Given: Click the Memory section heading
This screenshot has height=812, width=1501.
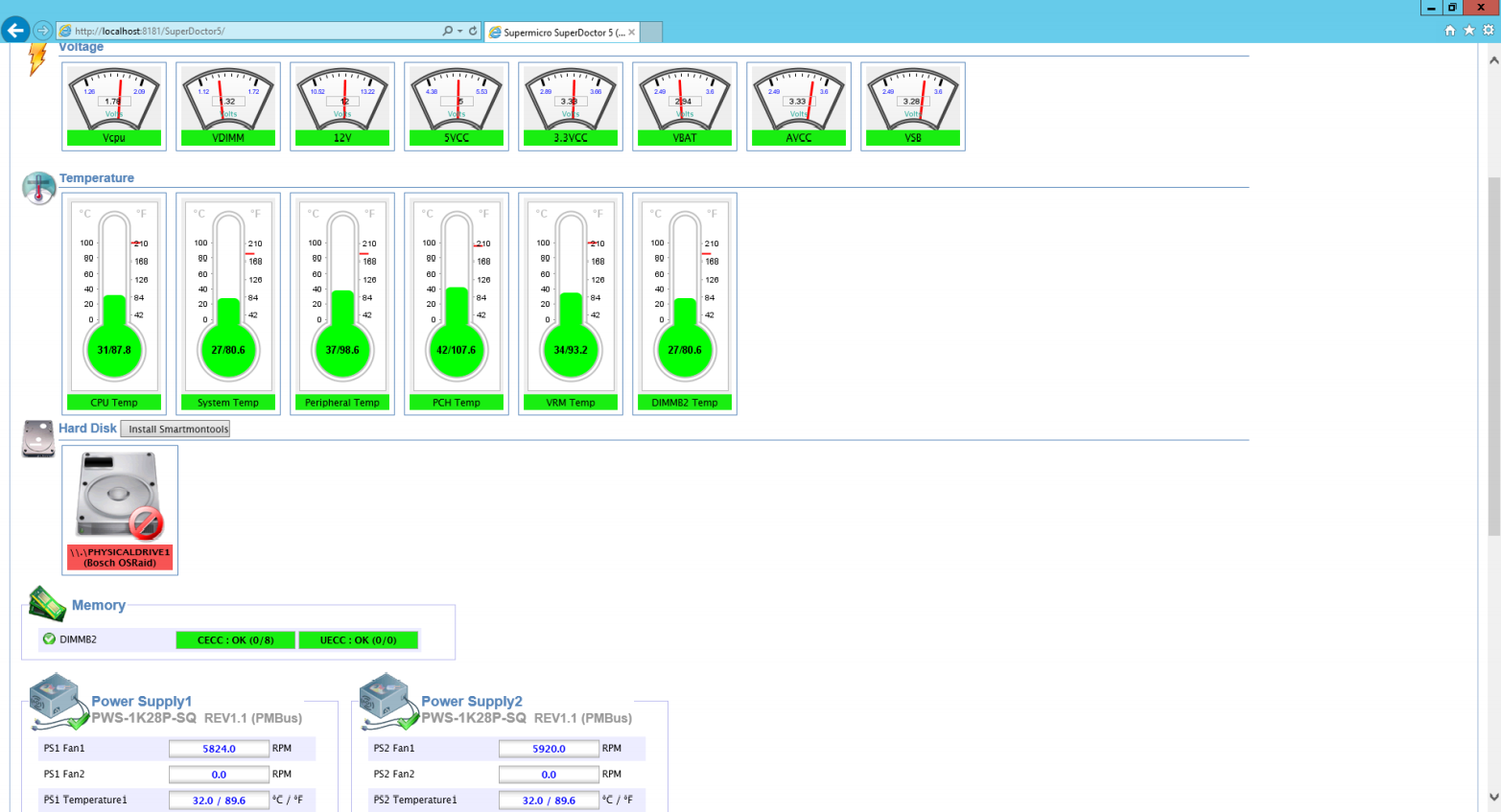Looking at the screenshot, I should (99, 605).
